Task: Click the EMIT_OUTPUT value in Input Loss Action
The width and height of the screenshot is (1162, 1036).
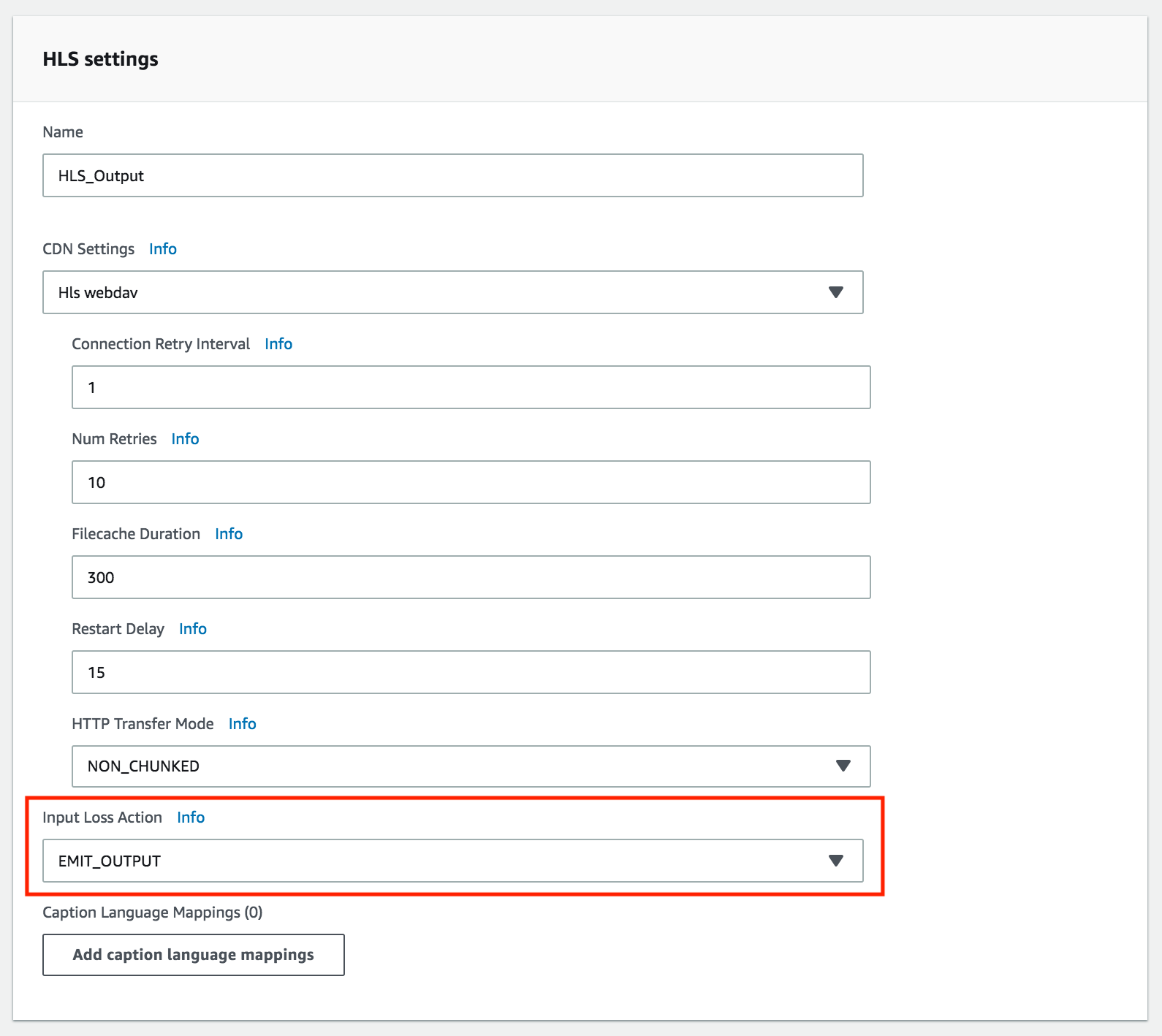Action: pyautogui.click(x=110, y=861)
